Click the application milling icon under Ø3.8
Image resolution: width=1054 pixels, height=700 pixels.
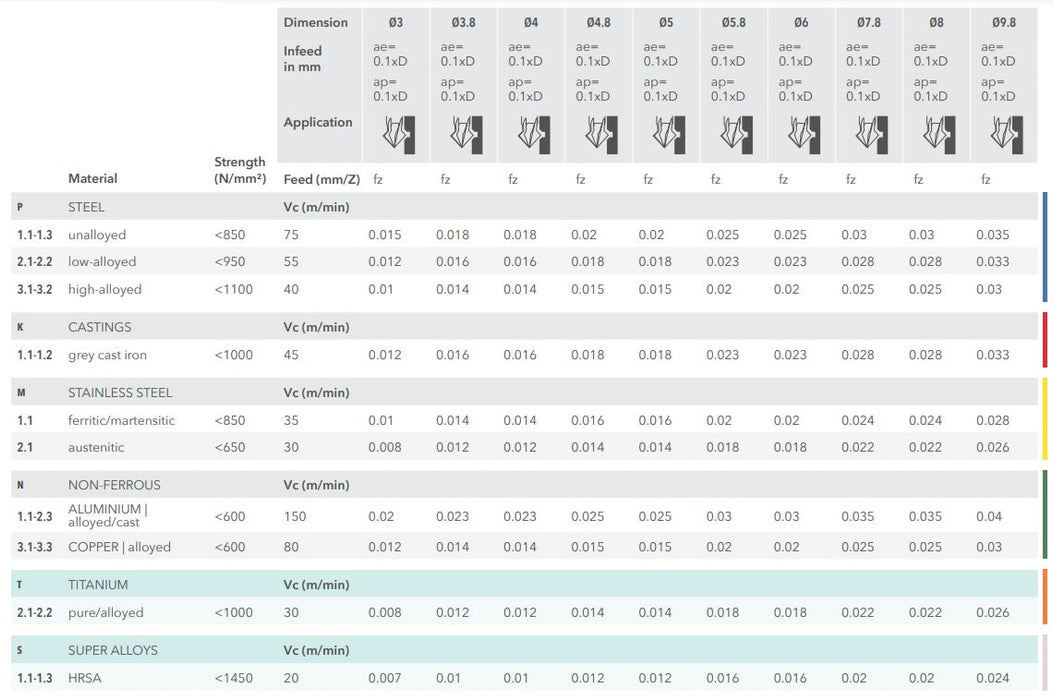[466, 134]
